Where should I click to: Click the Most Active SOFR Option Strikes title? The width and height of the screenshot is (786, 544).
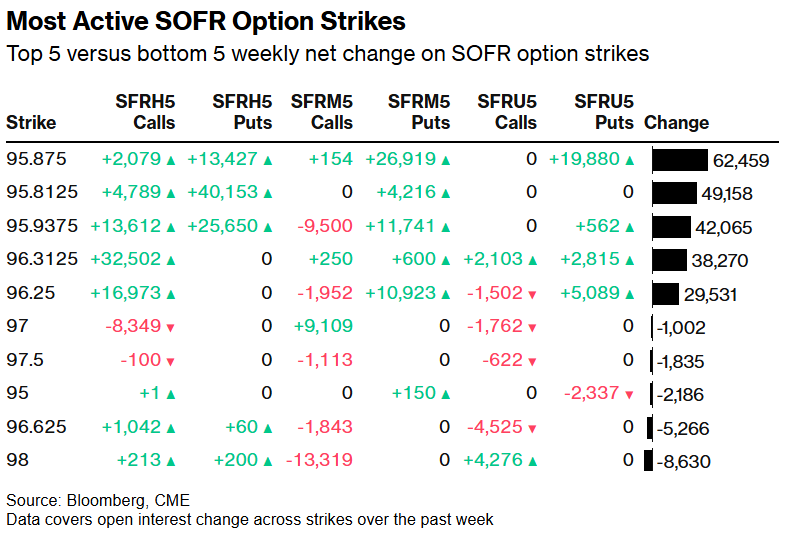pos(206,20)
